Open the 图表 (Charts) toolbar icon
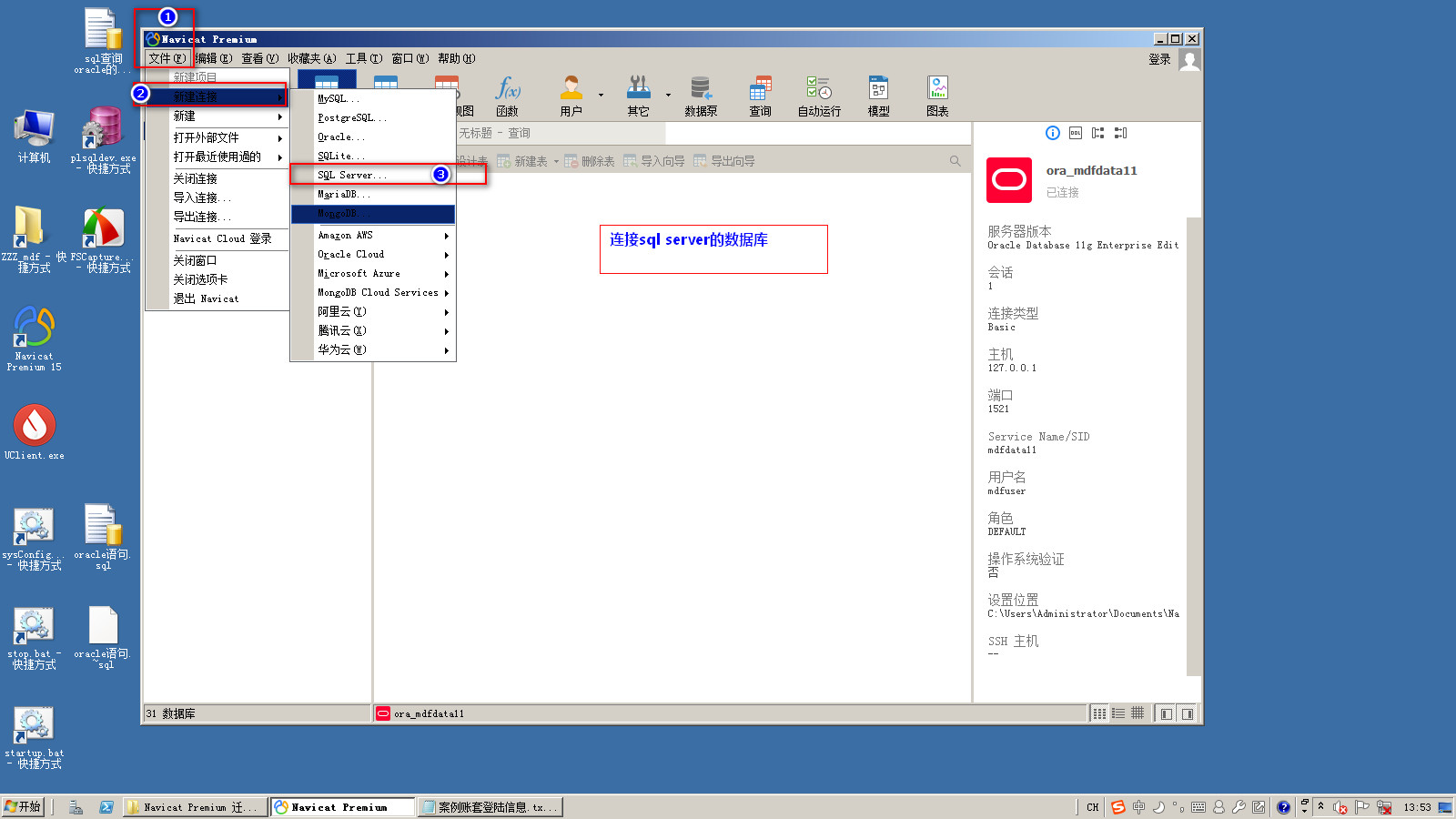 point(937,96)
